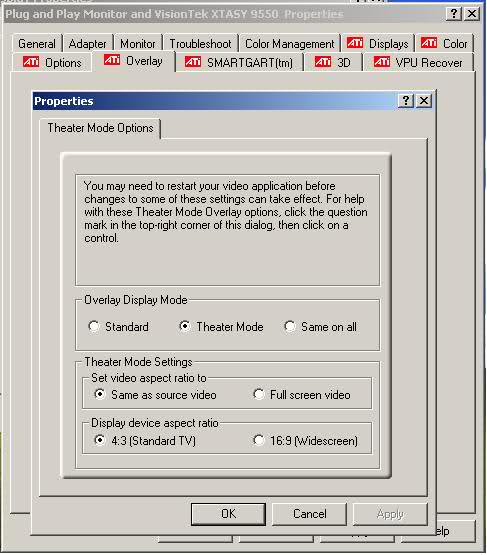Switch to the ATI Options tab

pos(52,63)
